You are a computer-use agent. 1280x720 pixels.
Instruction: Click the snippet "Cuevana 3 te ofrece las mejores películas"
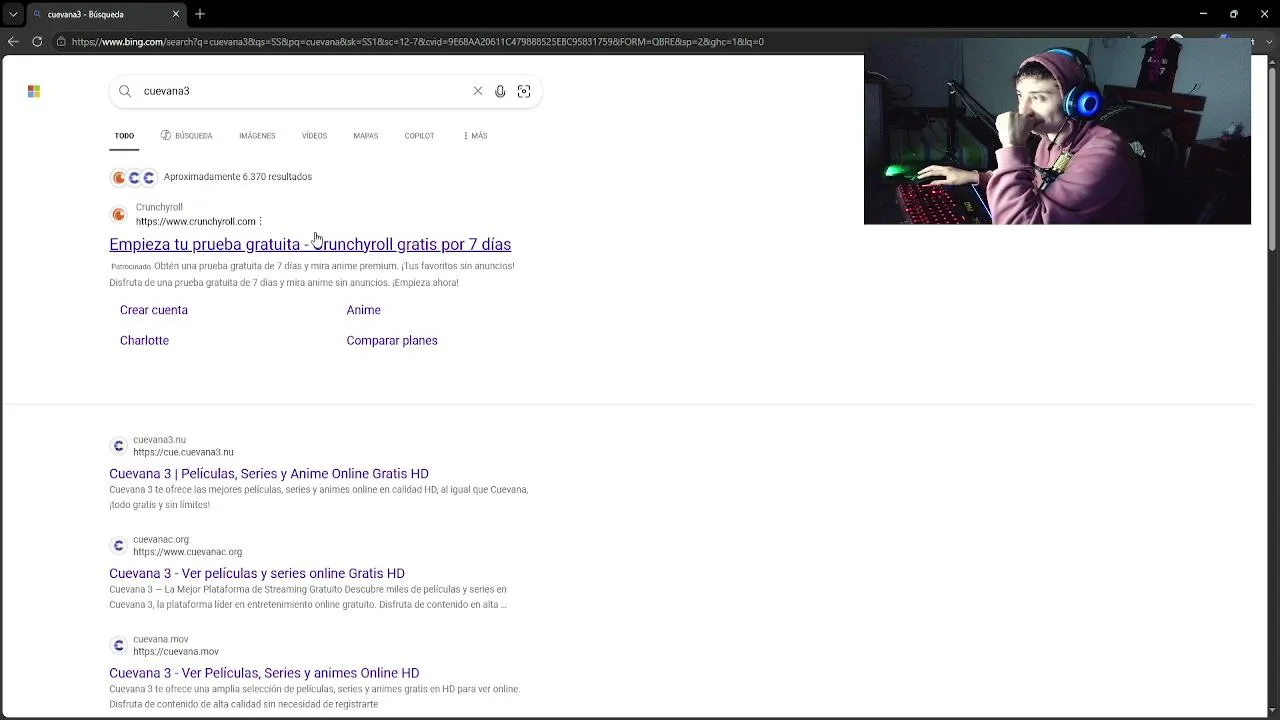[x=319, y=497]
